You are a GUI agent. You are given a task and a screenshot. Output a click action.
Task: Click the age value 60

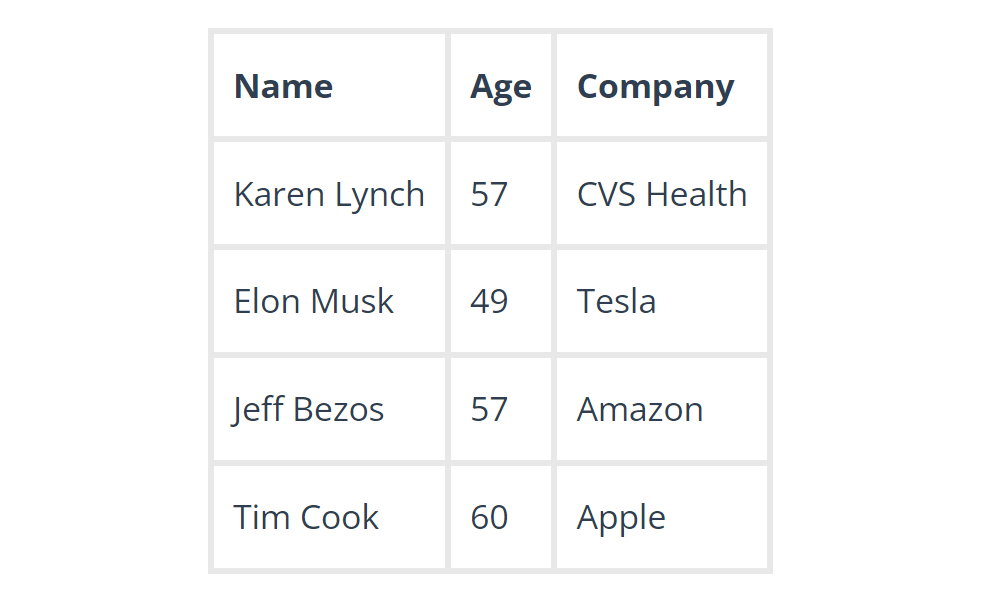489,518
